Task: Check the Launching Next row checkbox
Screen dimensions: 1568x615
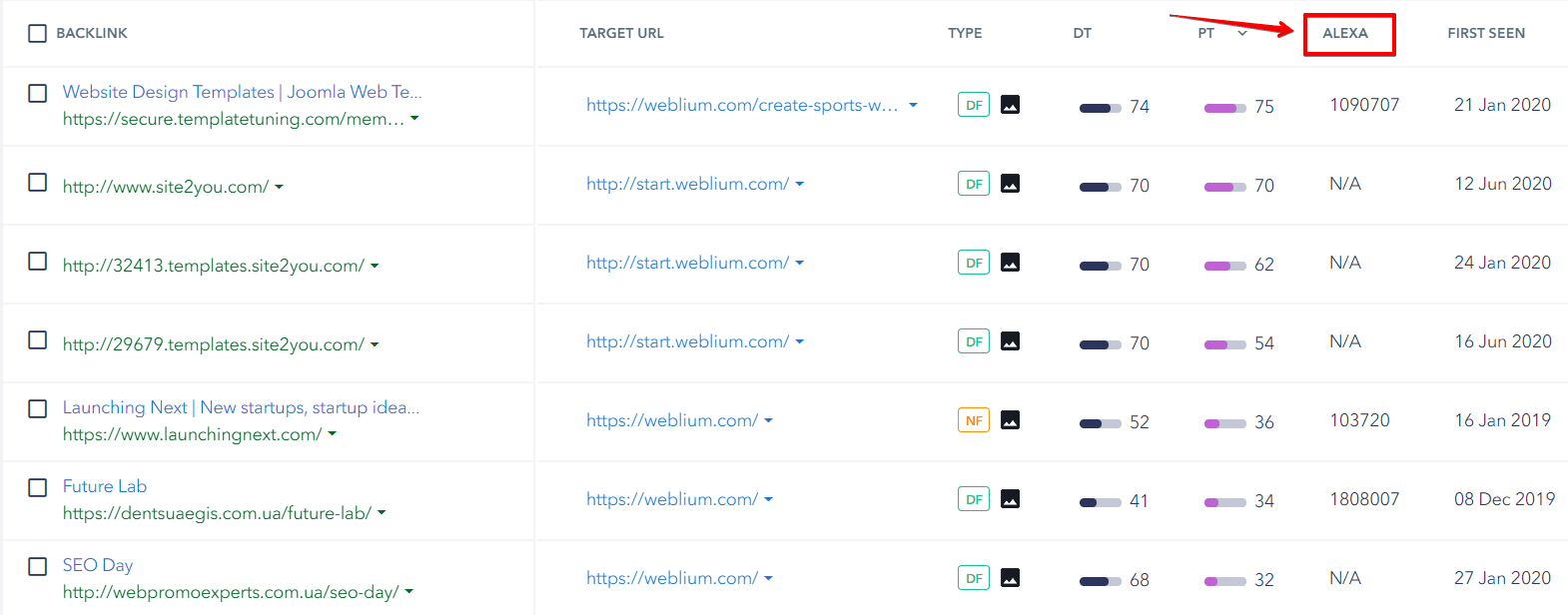Action: click(x=38, y=408)
